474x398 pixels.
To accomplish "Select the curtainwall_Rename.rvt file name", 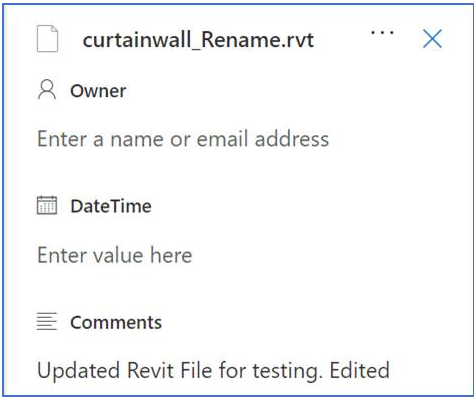I will point(198,40).
